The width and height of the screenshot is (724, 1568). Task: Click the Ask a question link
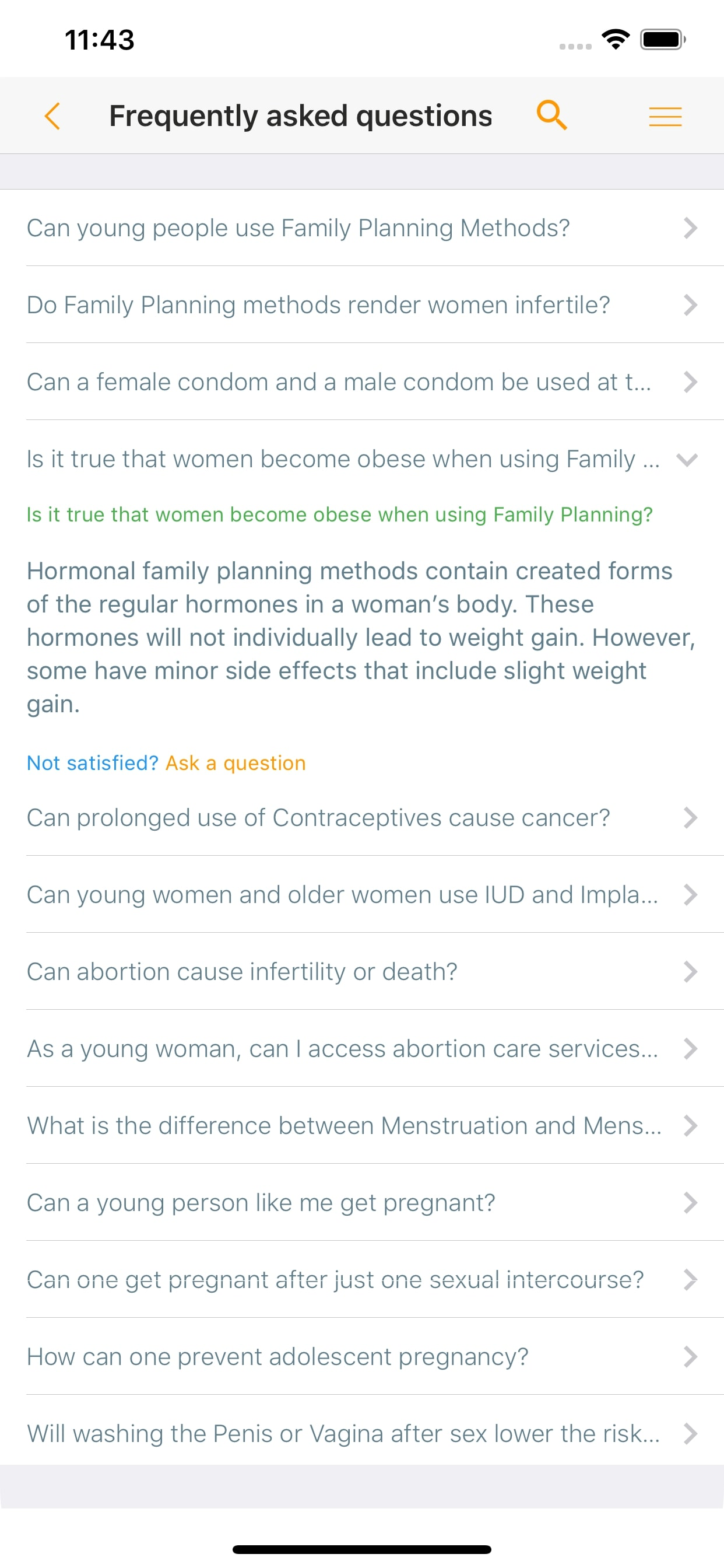coord(236,762)
